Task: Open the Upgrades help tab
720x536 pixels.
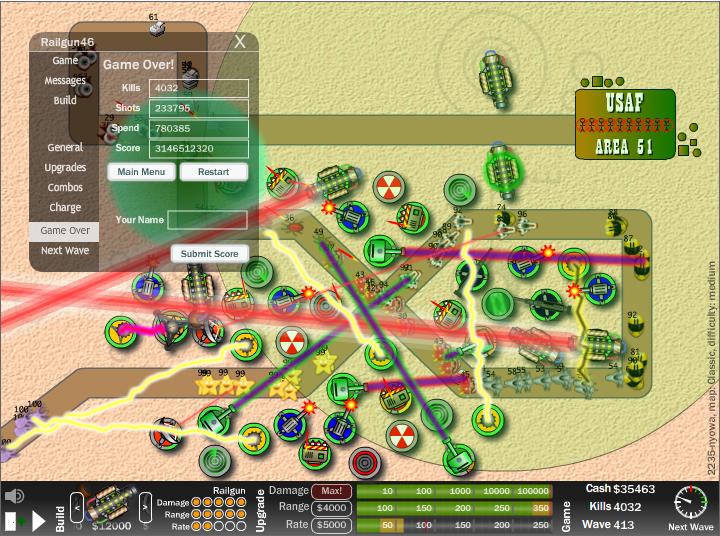Action: 65,168
